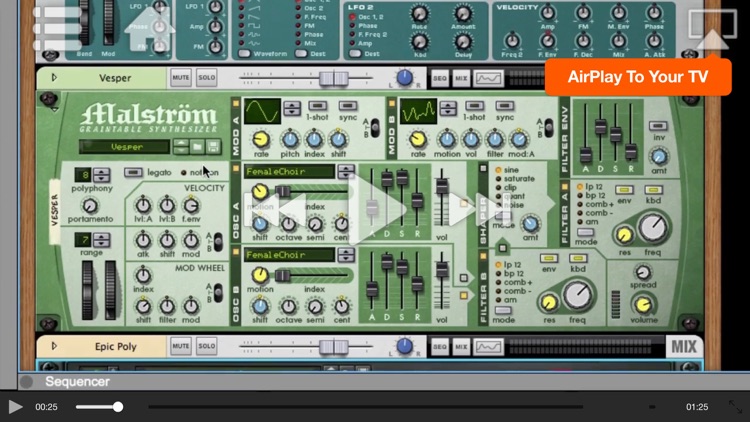Enable Osc B with its power LED

pyautogui.click(x=236, y=252)
